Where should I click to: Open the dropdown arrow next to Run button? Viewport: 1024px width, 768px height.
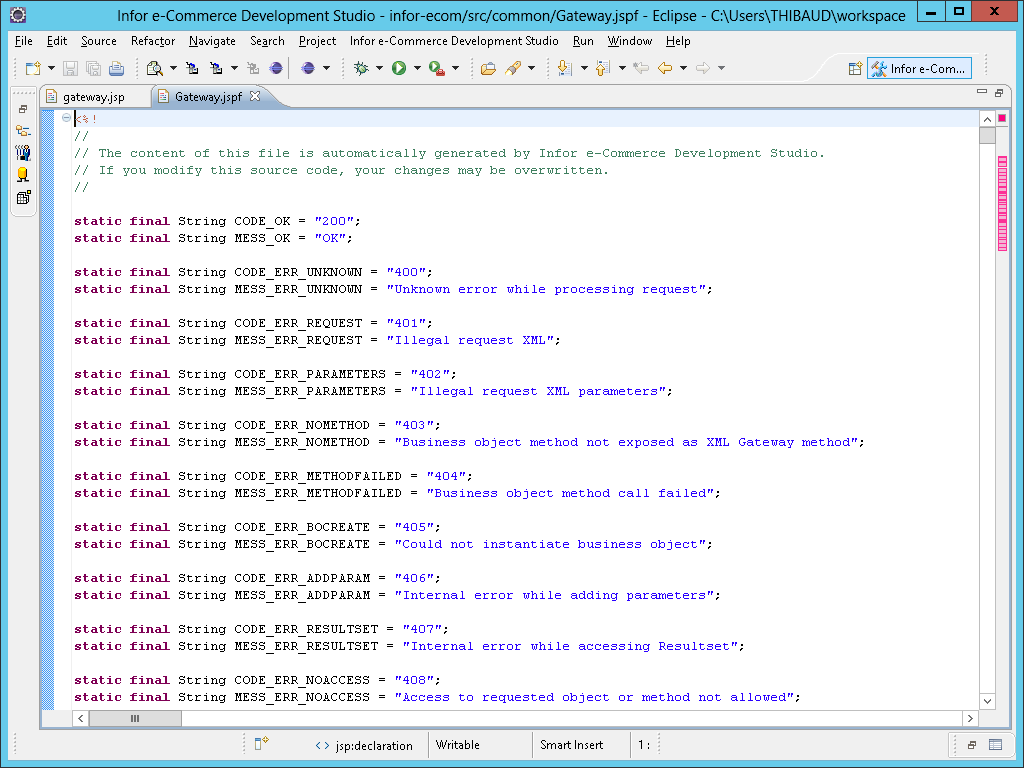tap(417, 68)
